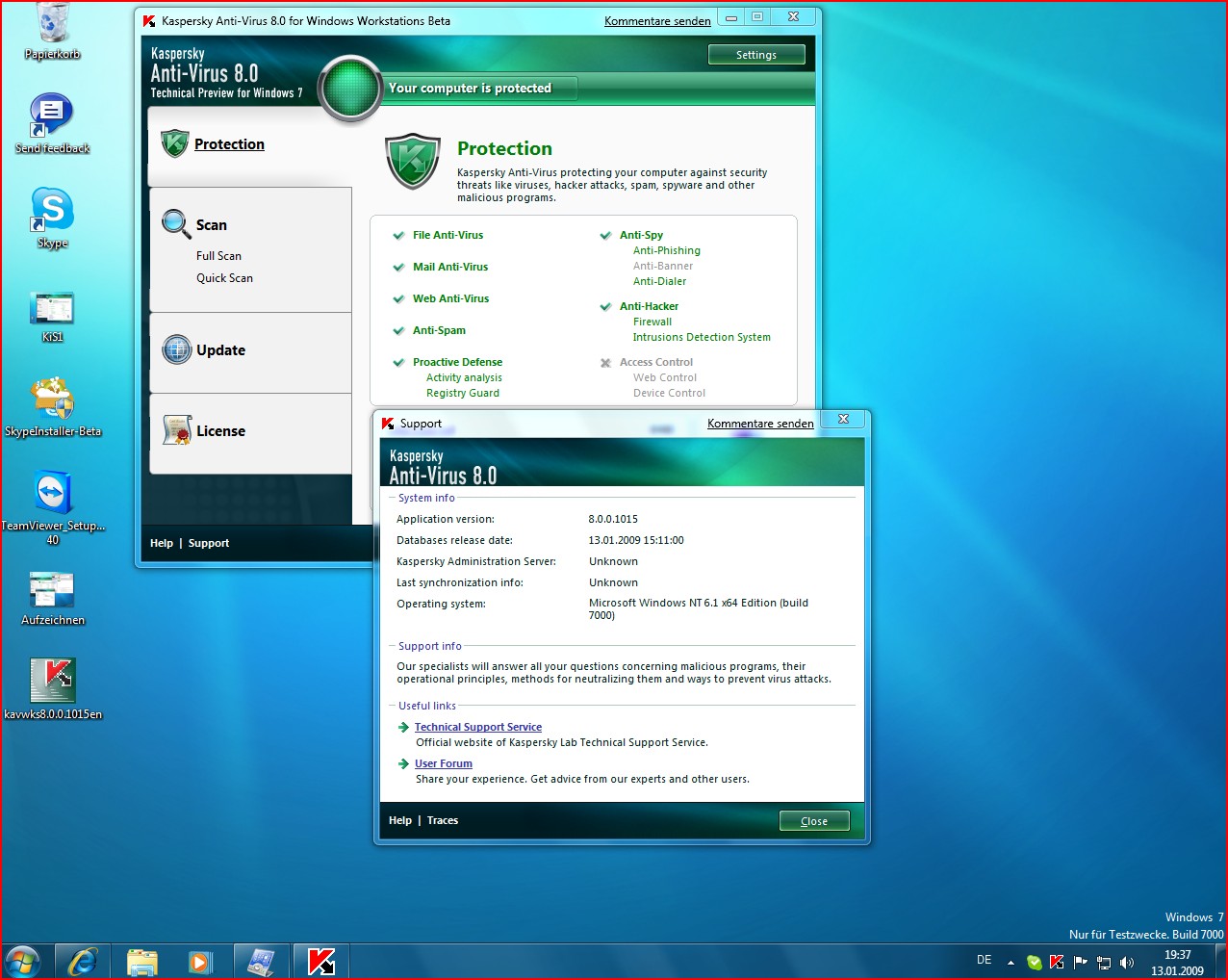This screenshot has width=1228, height=980.
Task: Click Help in the Support dialog footer
Action: click(400, 820)
